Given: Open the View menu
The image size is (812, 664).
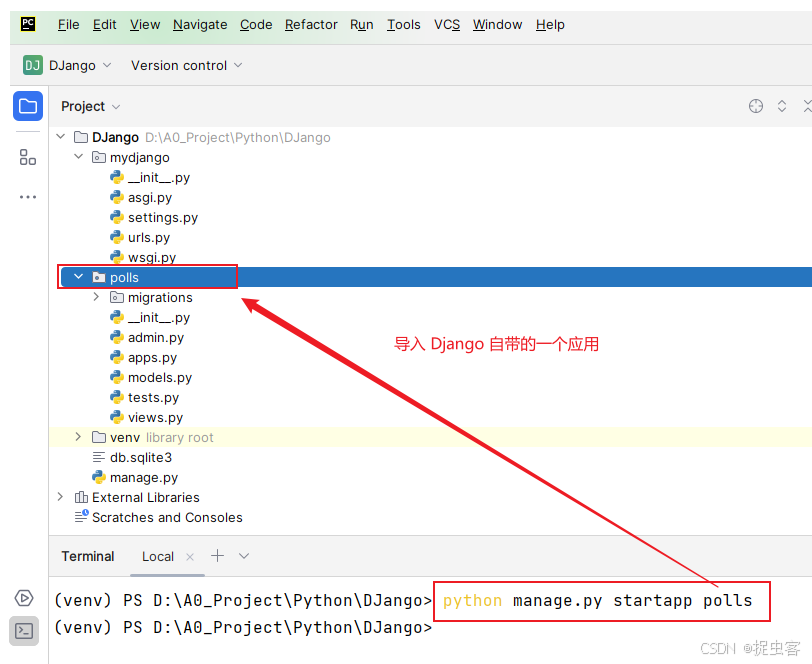Looking at the screenshot, I should point(145,24).
